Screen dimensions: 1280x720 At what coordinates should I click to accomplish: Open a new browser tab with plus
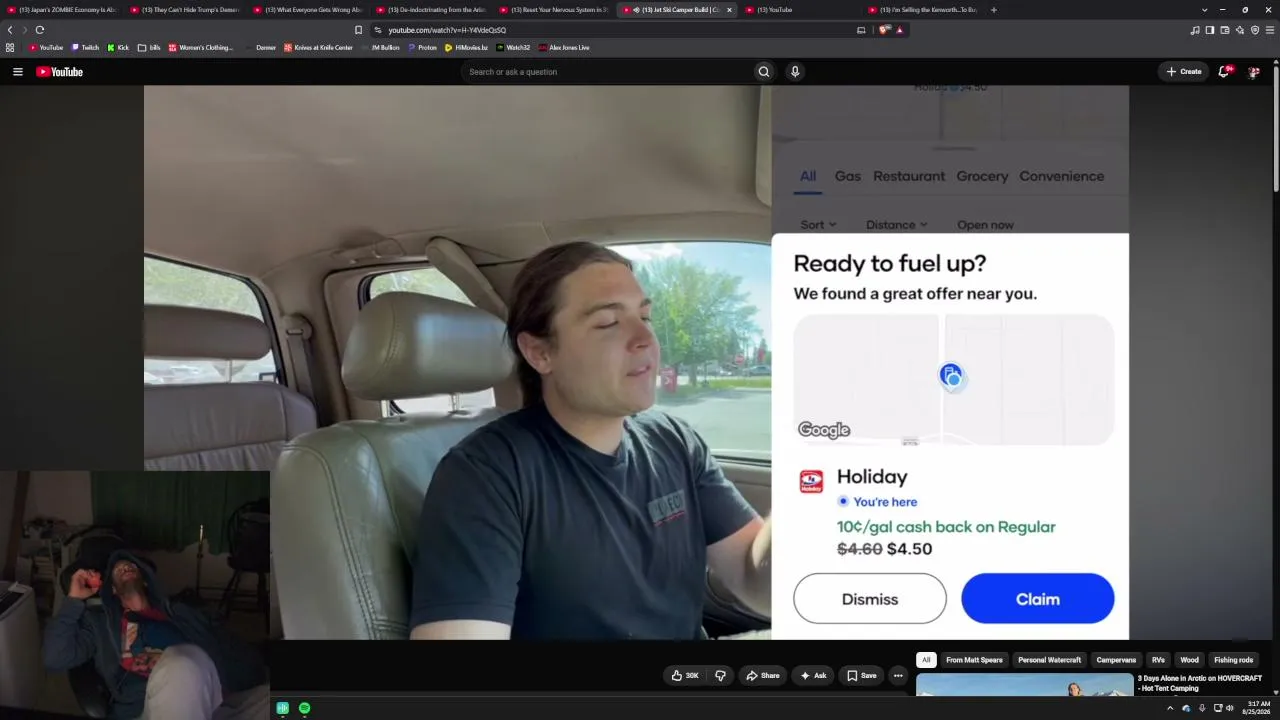coord(993,10)
